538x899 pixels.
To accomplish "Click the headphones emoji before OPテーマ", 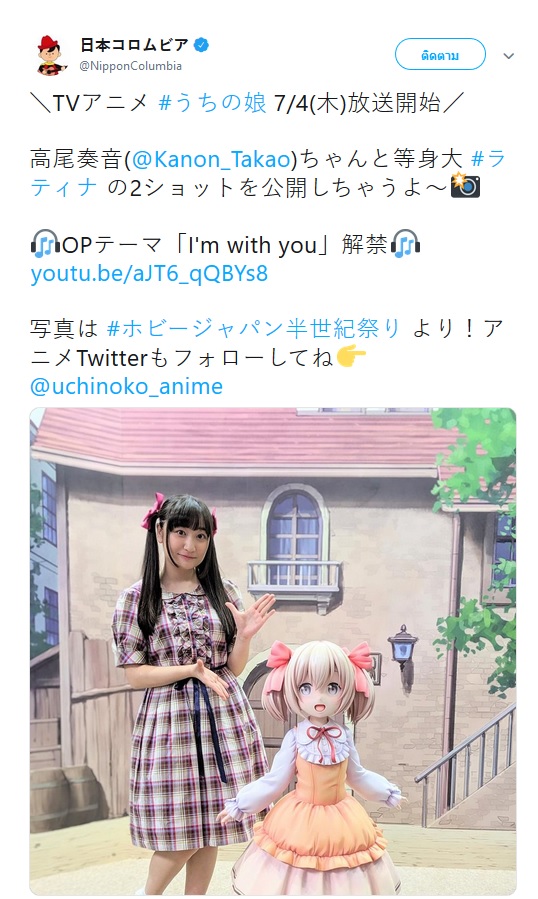I will pos(45,244).
